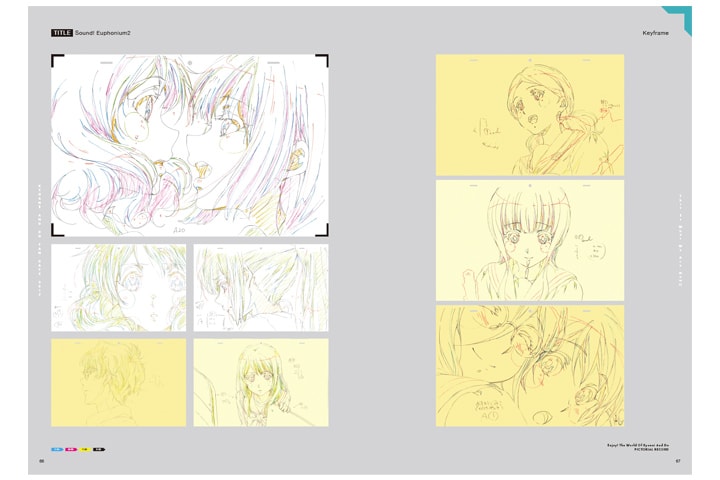This screenshot has width=720, height=480.
Task: Click the black TITLE label badge
Action: [x=61, y=33]
